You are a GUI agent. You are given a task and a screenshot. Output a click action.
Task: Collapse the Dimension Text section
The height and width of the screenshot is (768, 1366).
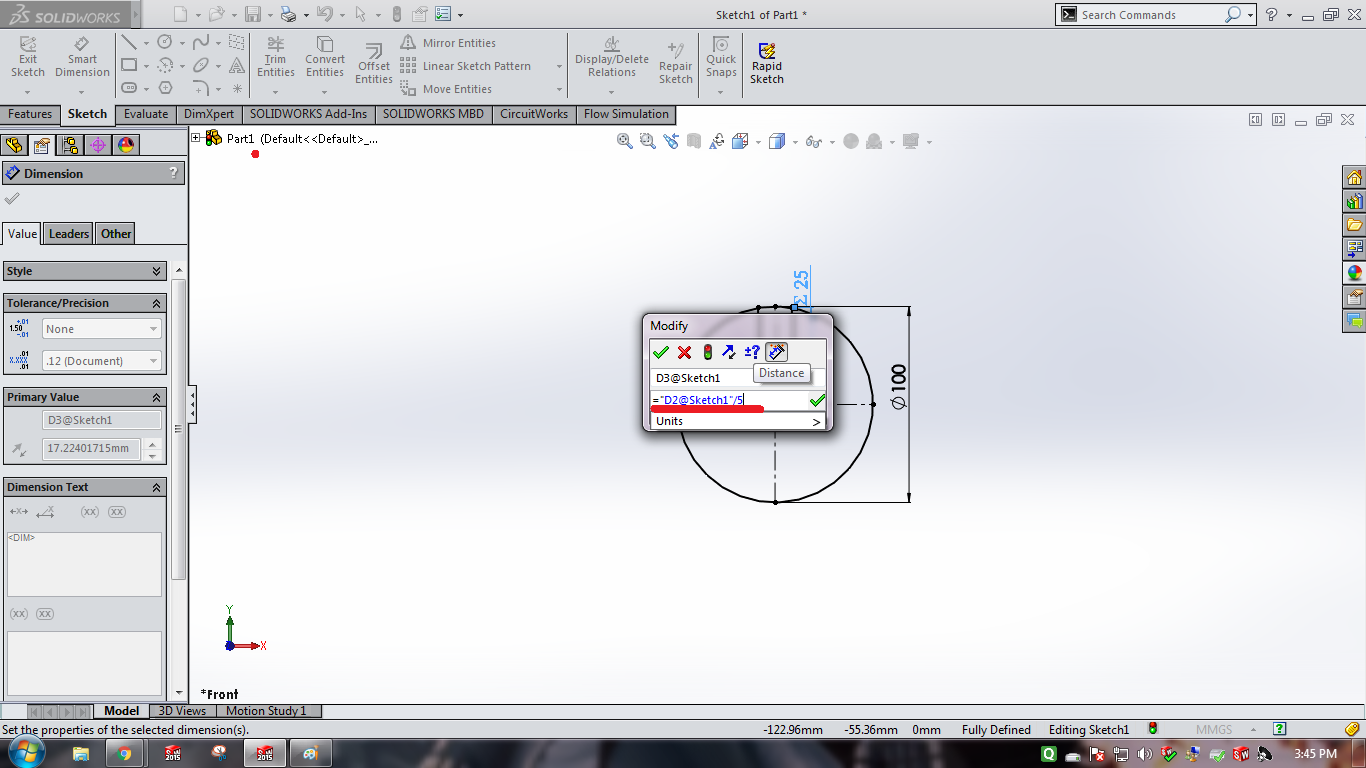click(157, 487)
